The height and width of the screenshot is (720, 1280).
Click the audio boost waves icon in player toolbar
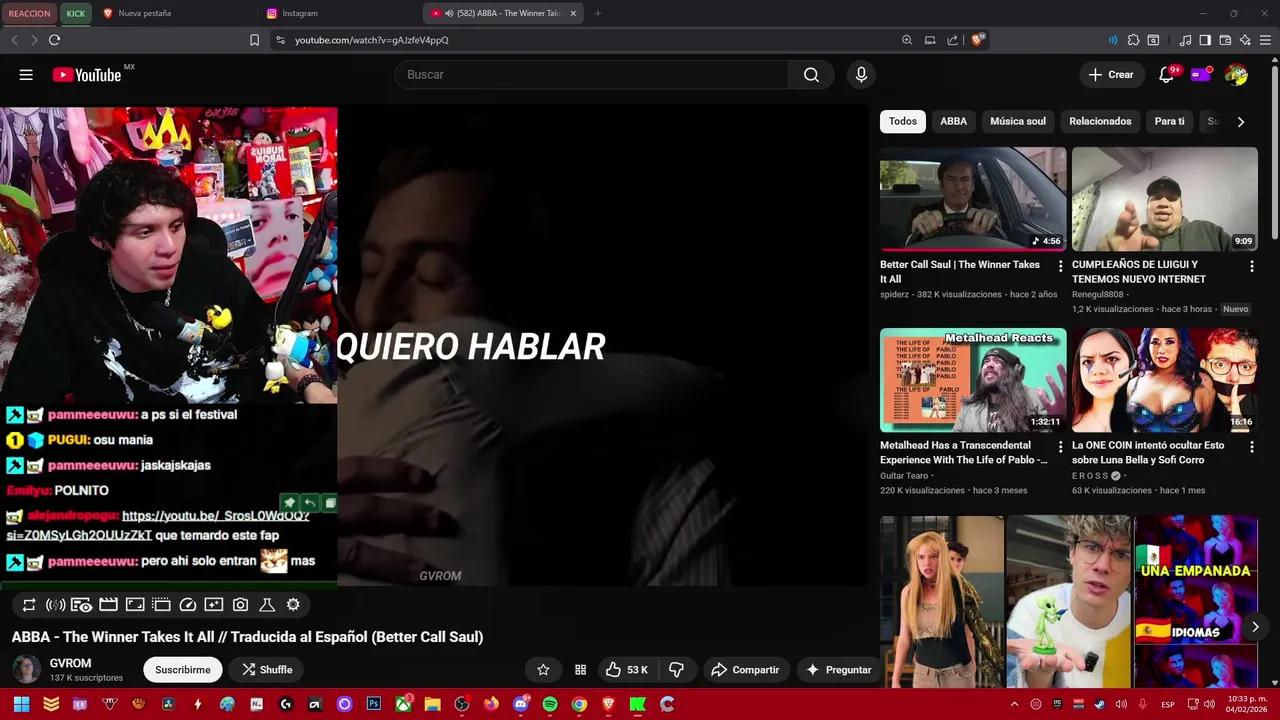tap(55, 605)
